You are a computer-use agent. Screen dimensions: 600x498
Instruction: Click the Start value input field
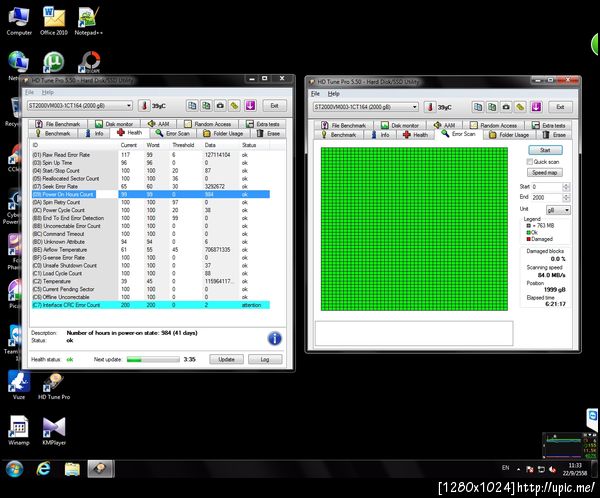pos(547,187)
